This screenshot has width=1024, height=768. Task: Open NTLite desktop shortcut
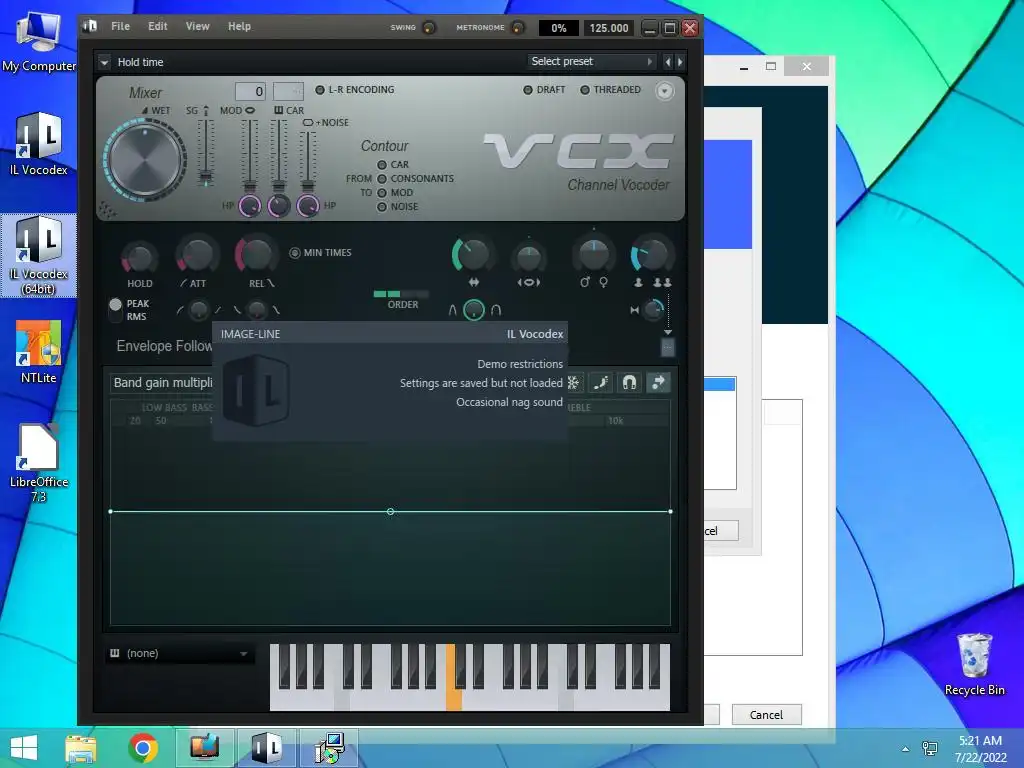click(38, 351)
